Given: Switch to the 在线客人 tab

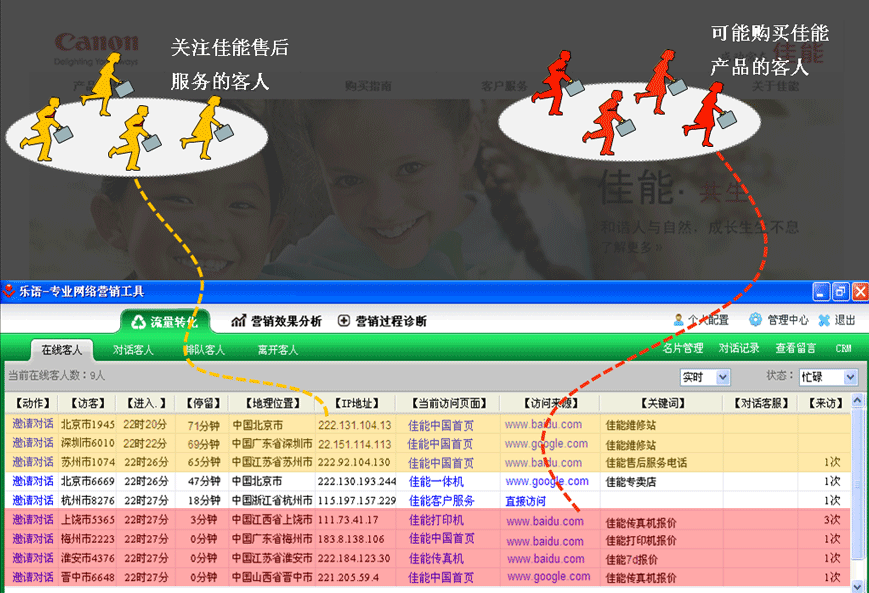Looking at the screenshot, I should click(x=62, y=350).
